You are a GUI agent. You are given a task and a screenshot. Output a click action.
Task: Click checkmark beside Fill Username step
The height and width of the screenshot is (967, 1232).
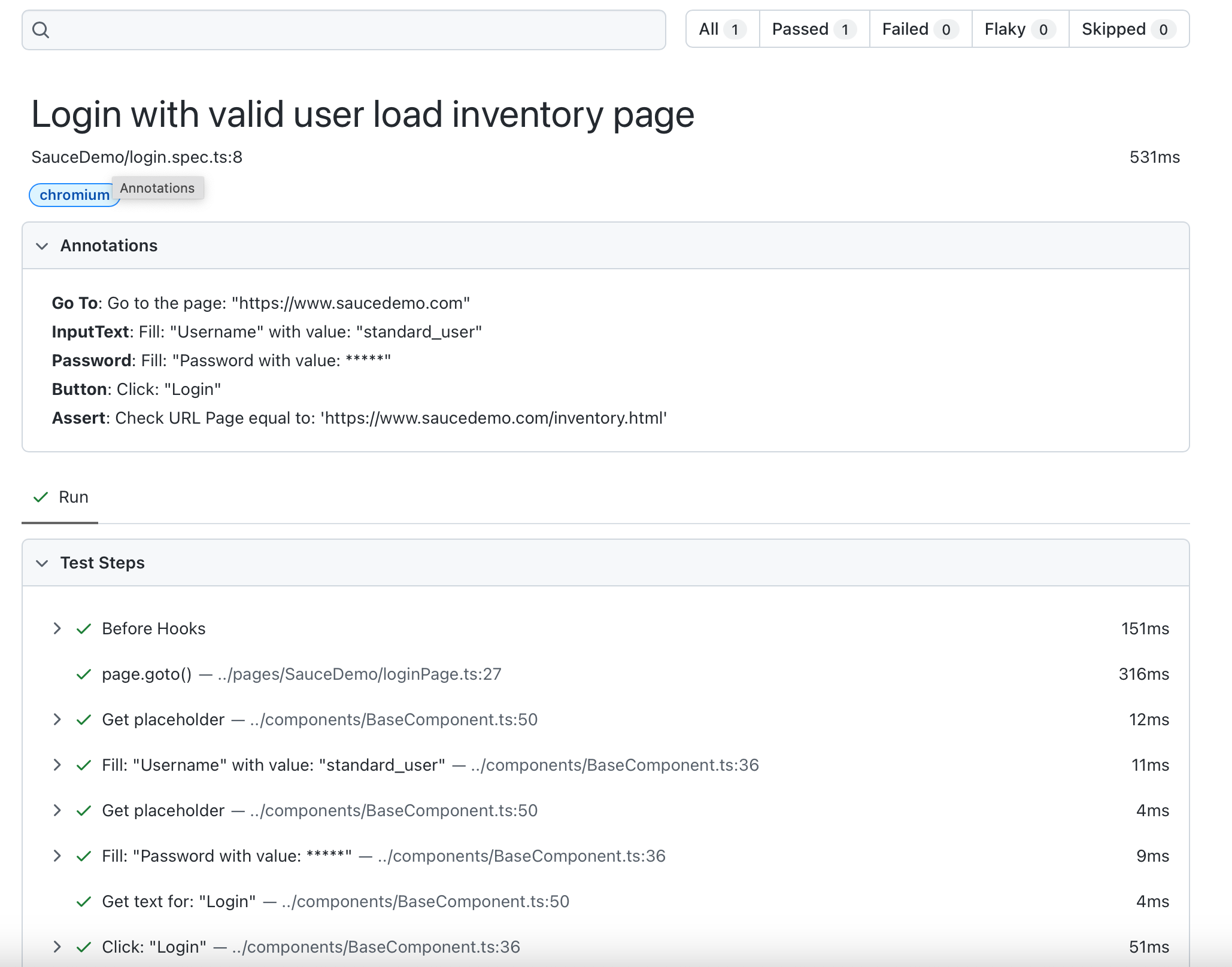(84, 765)
